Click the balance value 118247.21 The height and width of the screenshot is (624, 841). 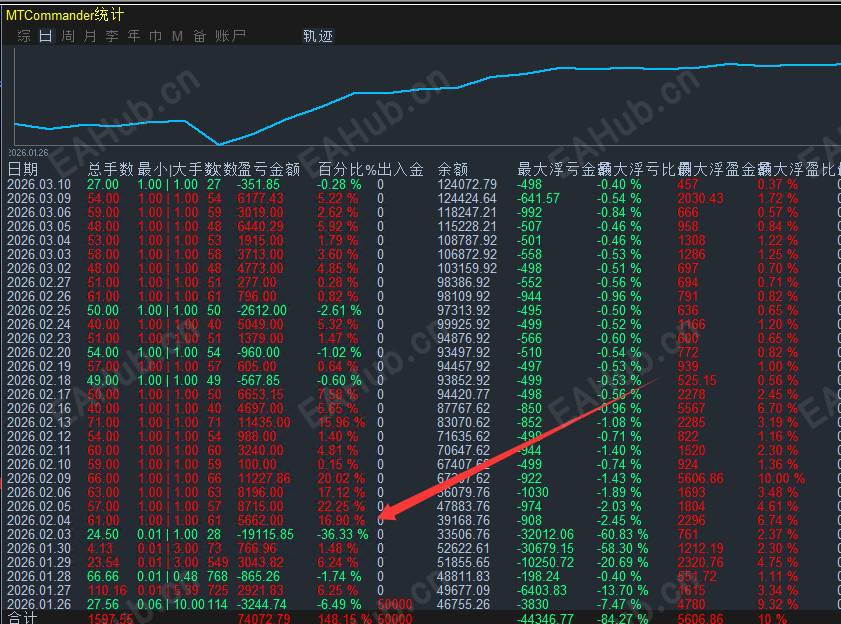coord(467,212)
